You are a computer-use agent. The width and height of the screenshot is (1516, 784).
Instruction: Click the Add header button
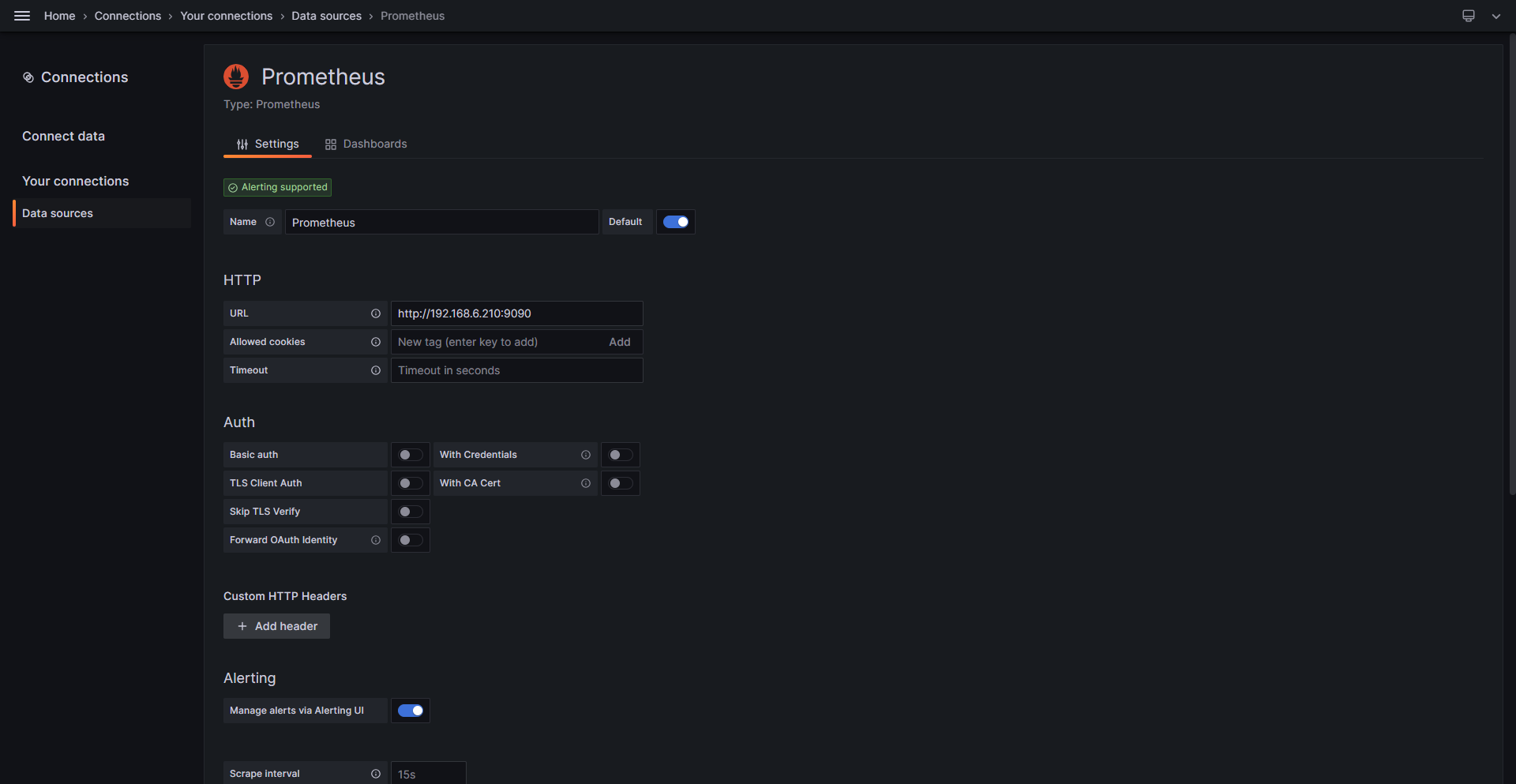(x=276, y=626)
